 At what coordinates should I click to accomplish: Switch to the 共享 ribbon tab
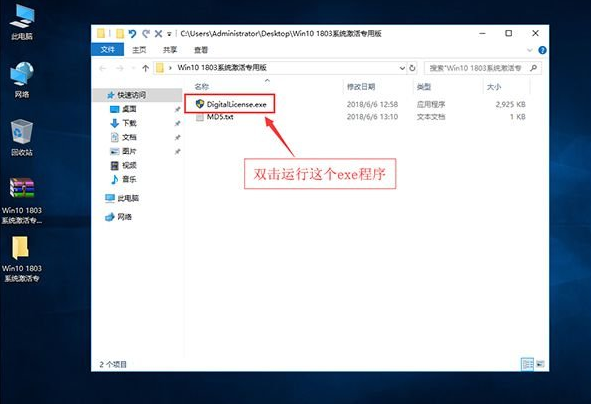coord(170,50)
